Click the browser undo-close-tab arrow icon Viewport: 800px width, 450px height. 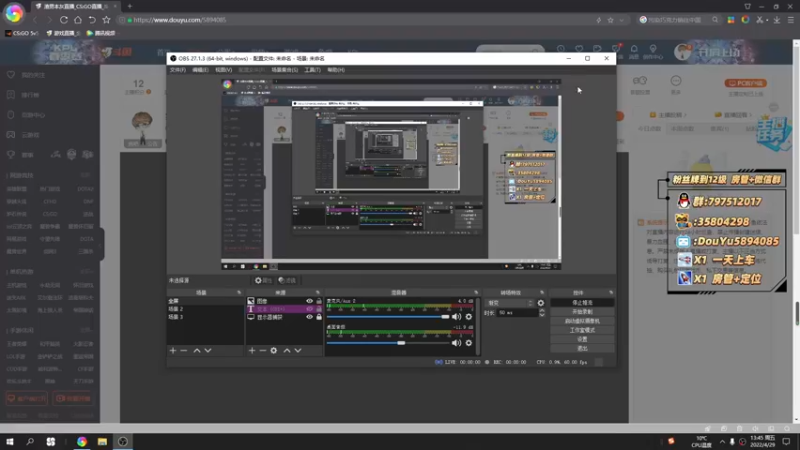pyautogui.click(x=92, y=20)
